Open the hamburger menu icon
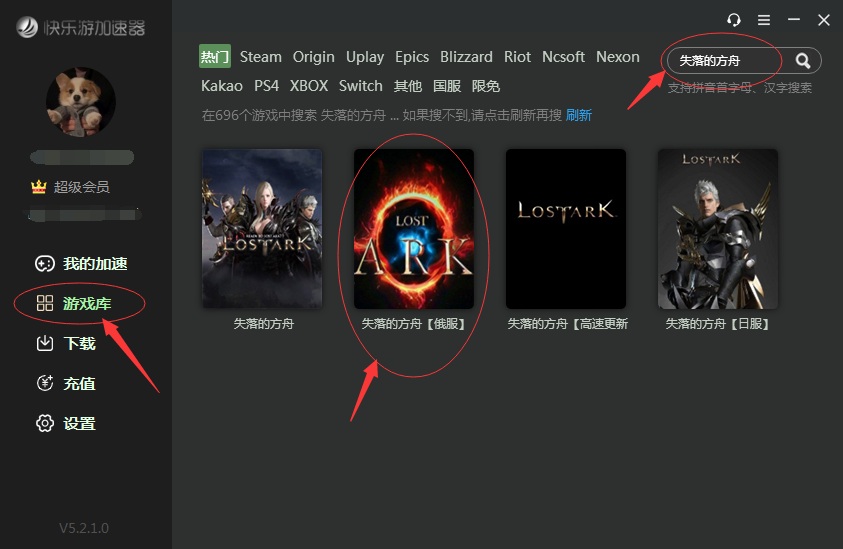Screen dimensions: 843x549 [763, 20]
